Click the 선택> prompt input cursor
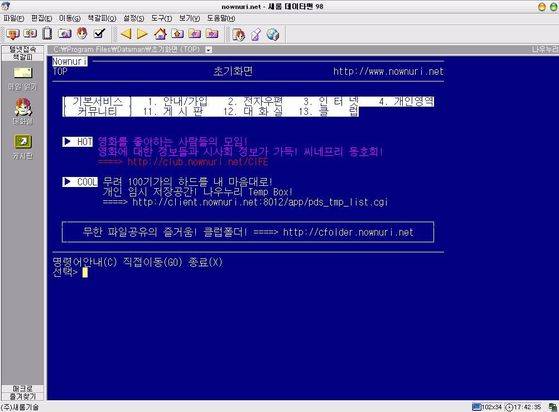Viewport: 559px width, 412px height. (x=85, y=272)
